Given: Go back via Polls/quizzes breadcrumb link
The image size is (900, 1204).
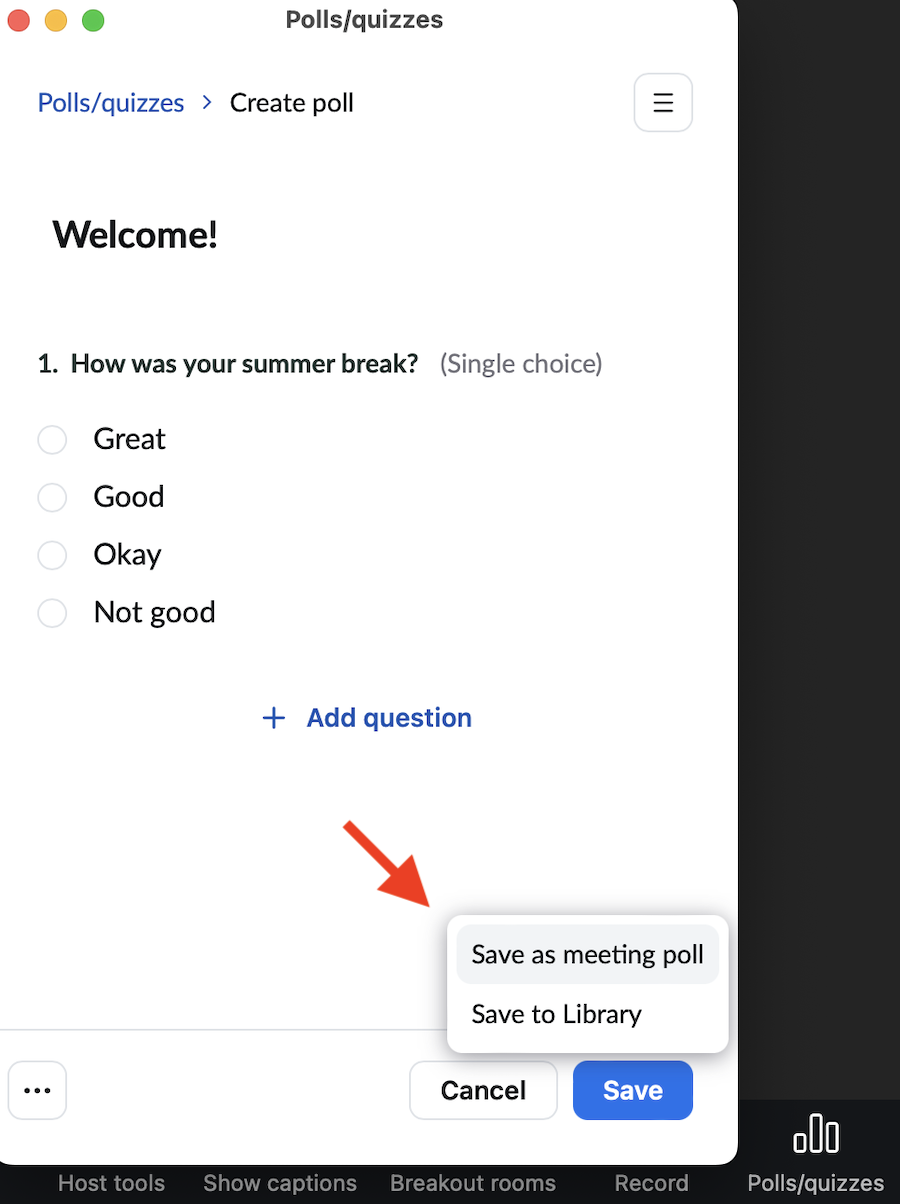Looking at the screenshot, I should point(111,103).
